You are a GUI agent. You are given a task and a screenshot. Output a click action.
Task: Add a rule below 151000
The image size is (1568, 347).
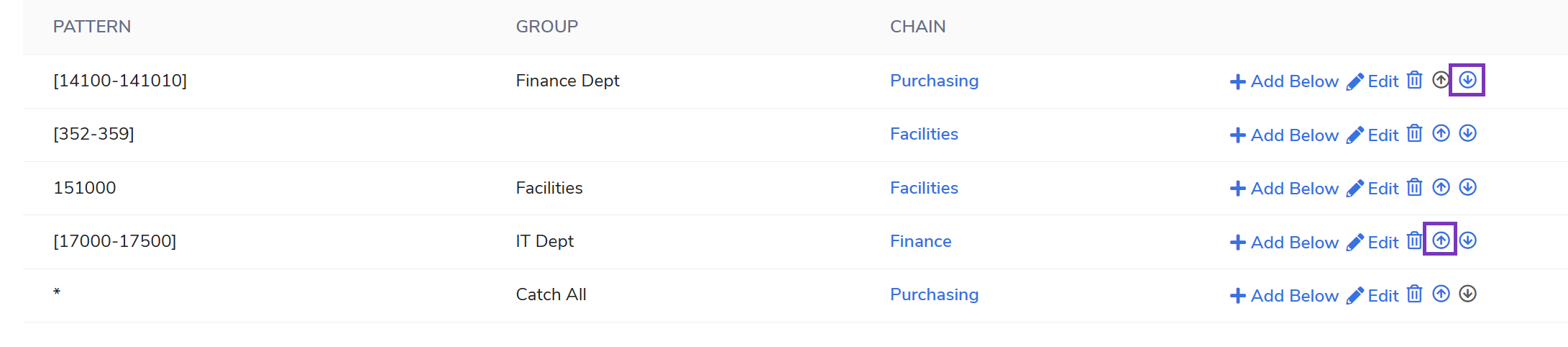click(x=1284, y=189)
